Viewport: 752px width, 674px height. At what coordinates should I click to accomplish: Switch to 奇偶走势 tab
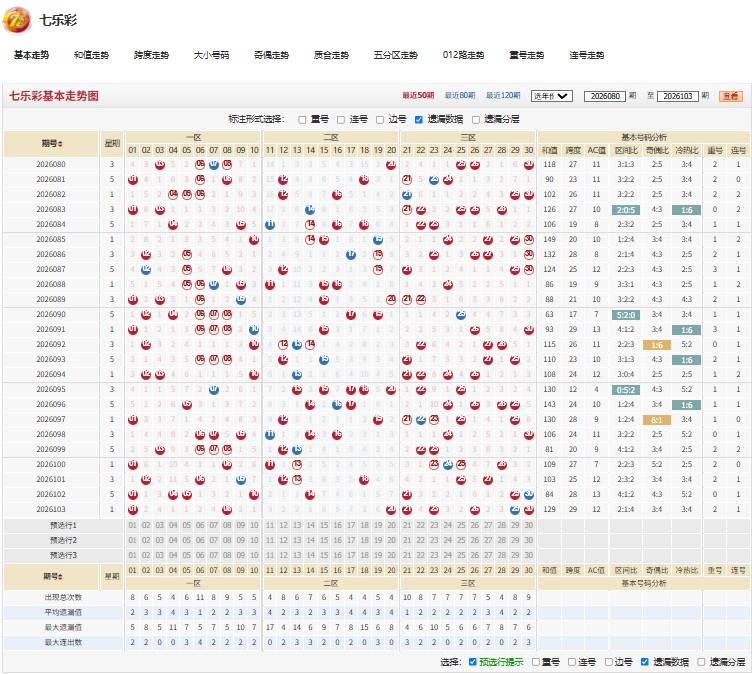[x=271, y=55]
